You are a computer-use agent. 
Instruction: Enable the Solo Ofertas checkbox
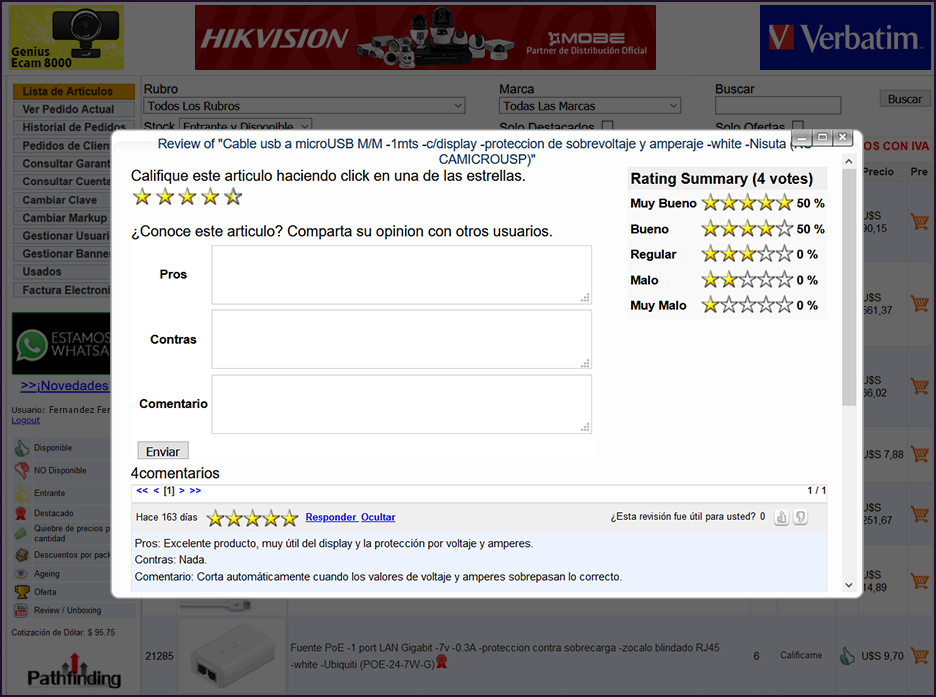798,127
